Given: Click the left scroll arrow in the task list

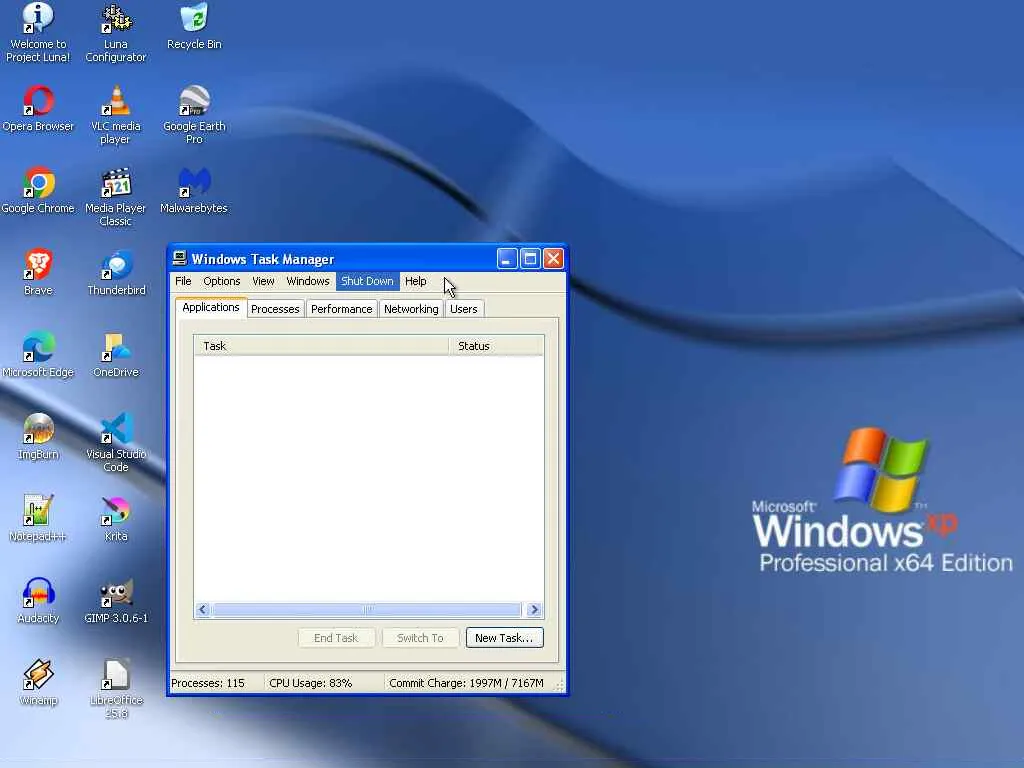Looking at the screenshot, I should pos(202,609).
